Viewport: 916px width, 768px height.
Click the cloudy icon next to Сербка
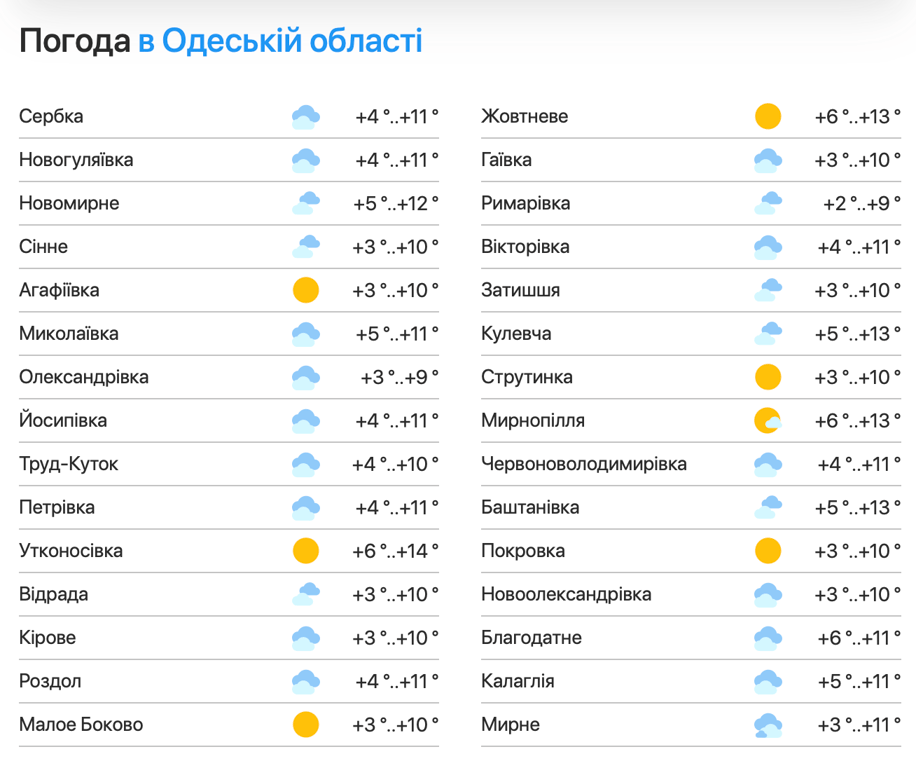(x=305, y=117)
